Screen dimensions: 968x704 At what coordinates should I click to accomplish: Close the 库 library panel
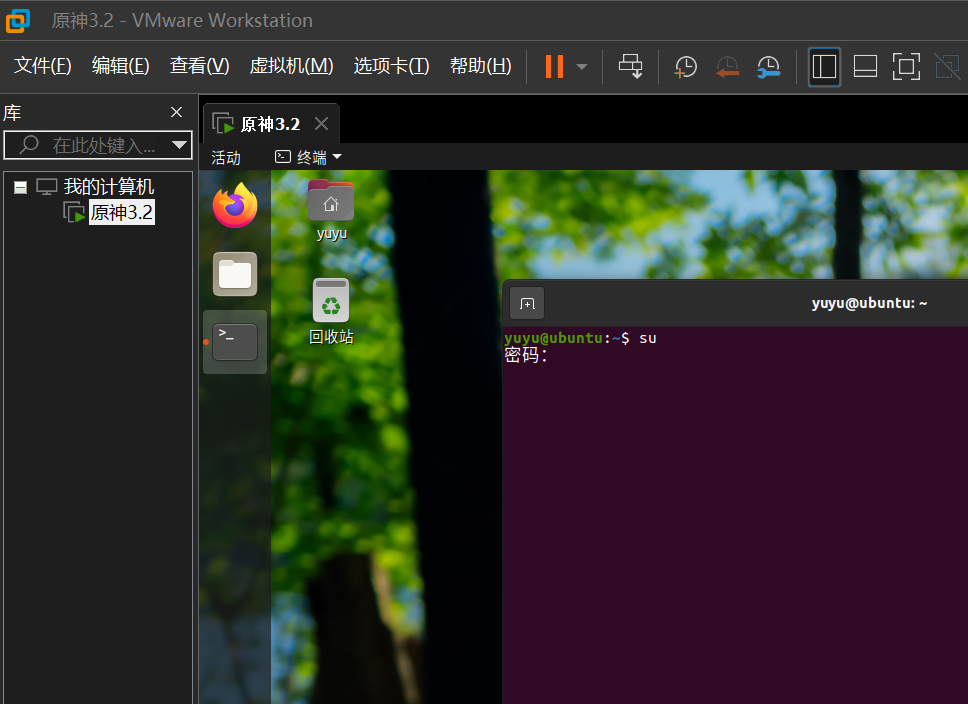[177, 112]
